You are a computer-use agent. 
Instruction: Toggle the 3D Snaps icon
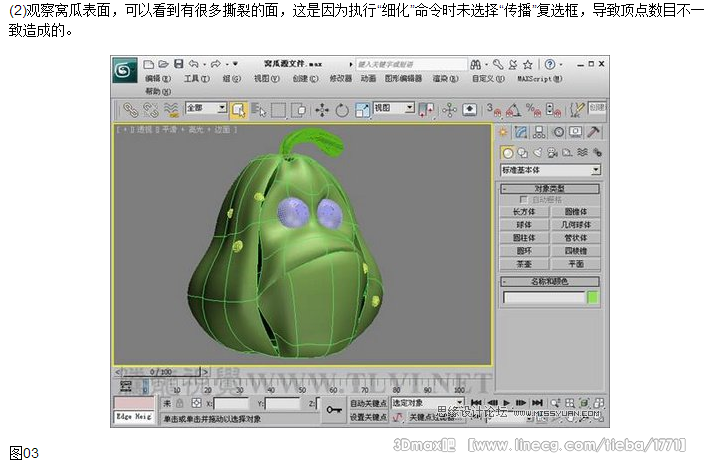(x=493, y=110)
